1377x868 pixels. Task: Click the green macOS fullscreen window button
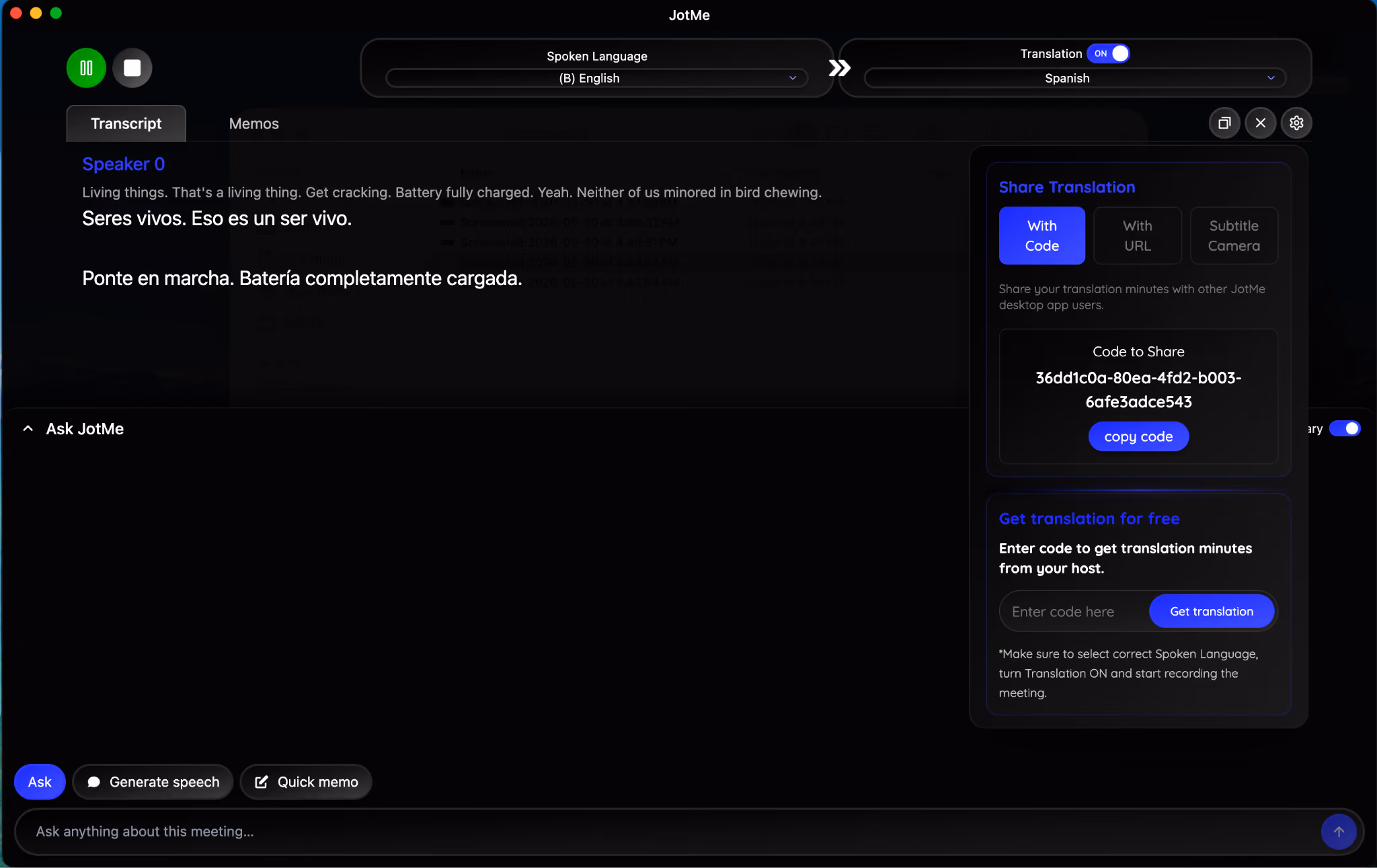[56, 13]
